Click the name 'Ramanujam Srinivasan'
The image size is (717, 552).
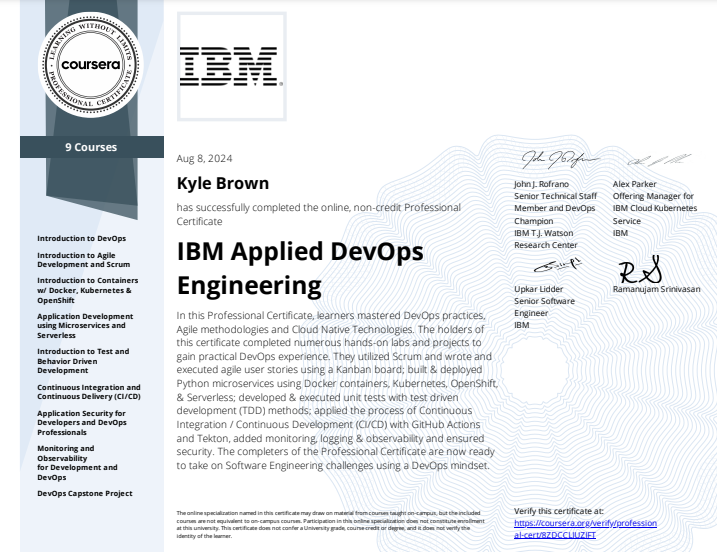click(x=656, y=289)
